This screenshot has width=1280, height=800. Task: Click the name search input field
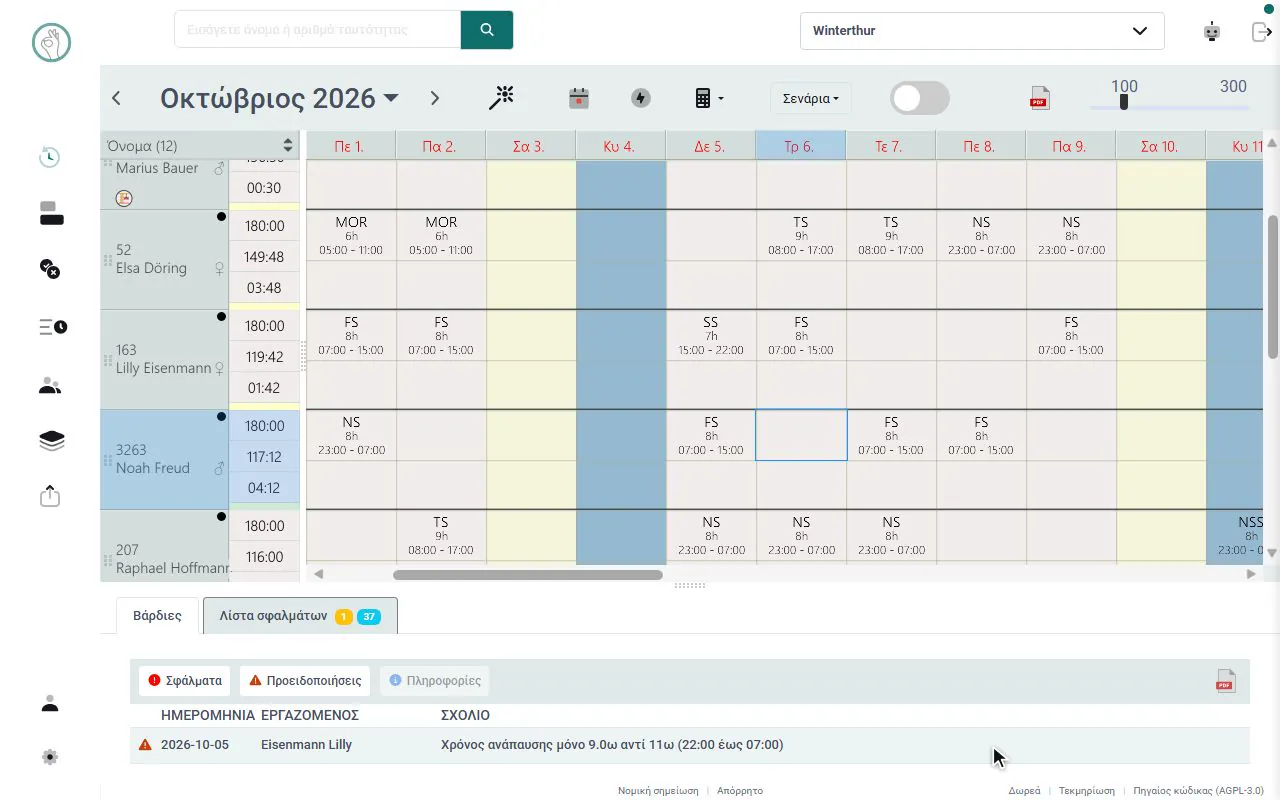click(x=318, y=30)
